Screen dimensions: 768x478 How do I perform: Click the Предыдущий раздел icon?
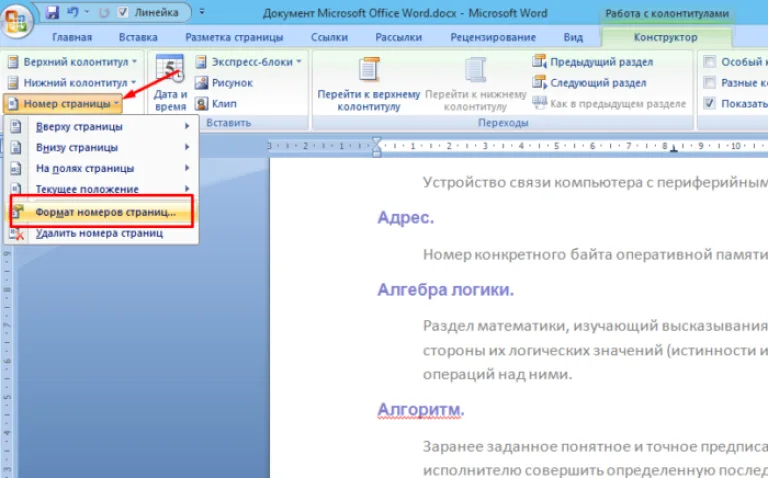pos(539,62)
